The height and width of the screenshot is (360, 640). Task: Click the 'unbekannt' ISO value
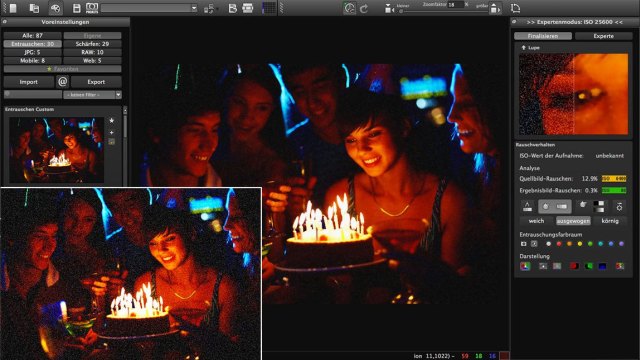(609, 156)
